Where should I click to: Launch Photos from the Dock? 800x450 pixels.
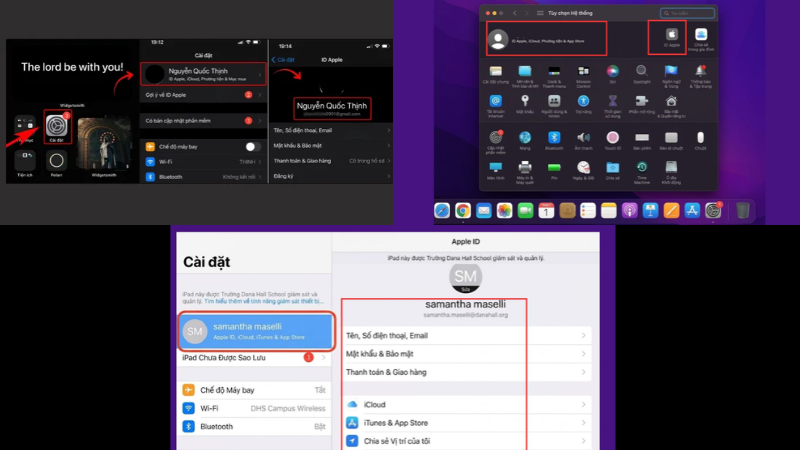tap(505, 210)
